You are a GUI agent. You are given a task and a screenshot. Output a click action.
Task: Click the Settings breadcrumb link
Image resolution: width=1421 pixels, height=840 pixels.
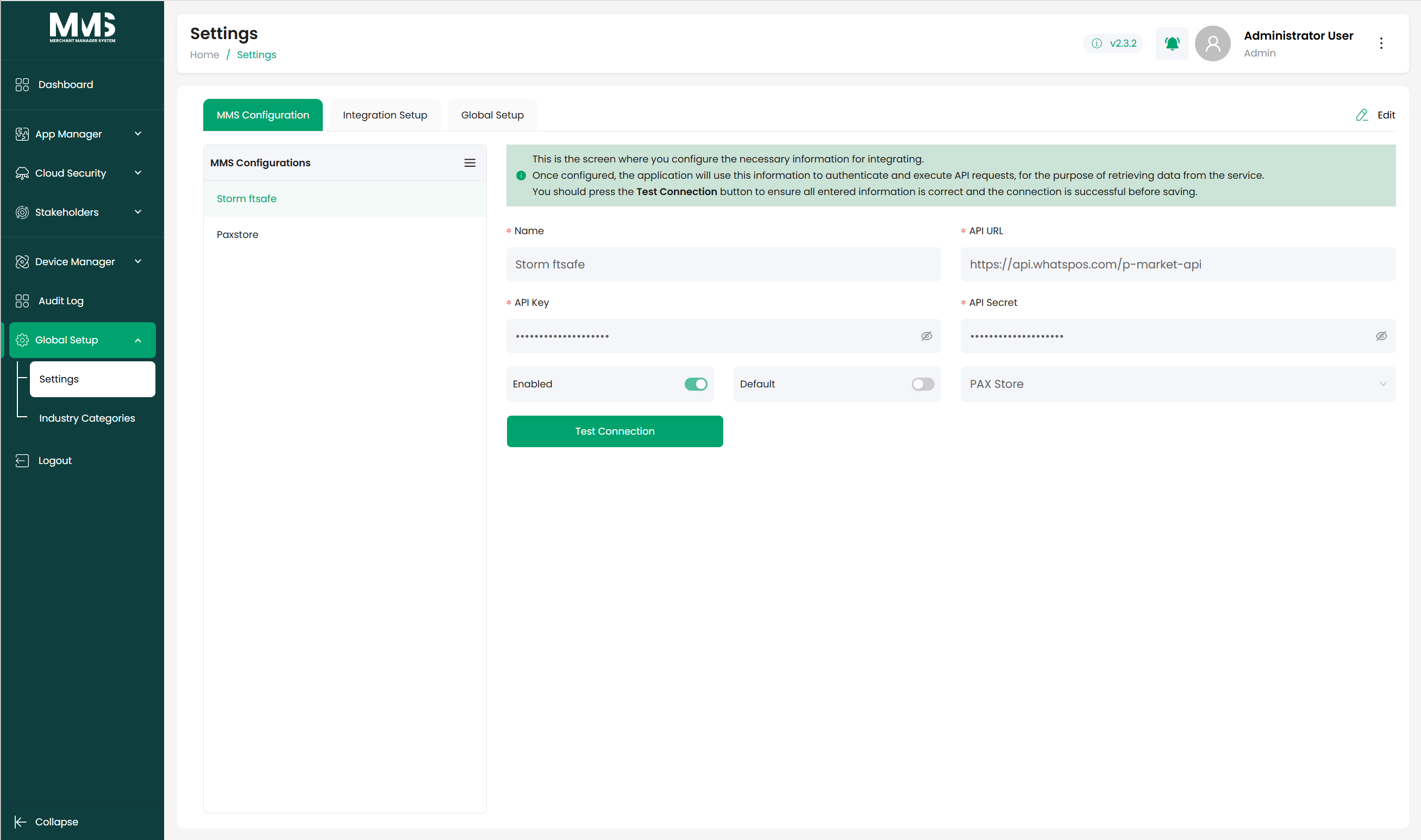tap(256, 55)
